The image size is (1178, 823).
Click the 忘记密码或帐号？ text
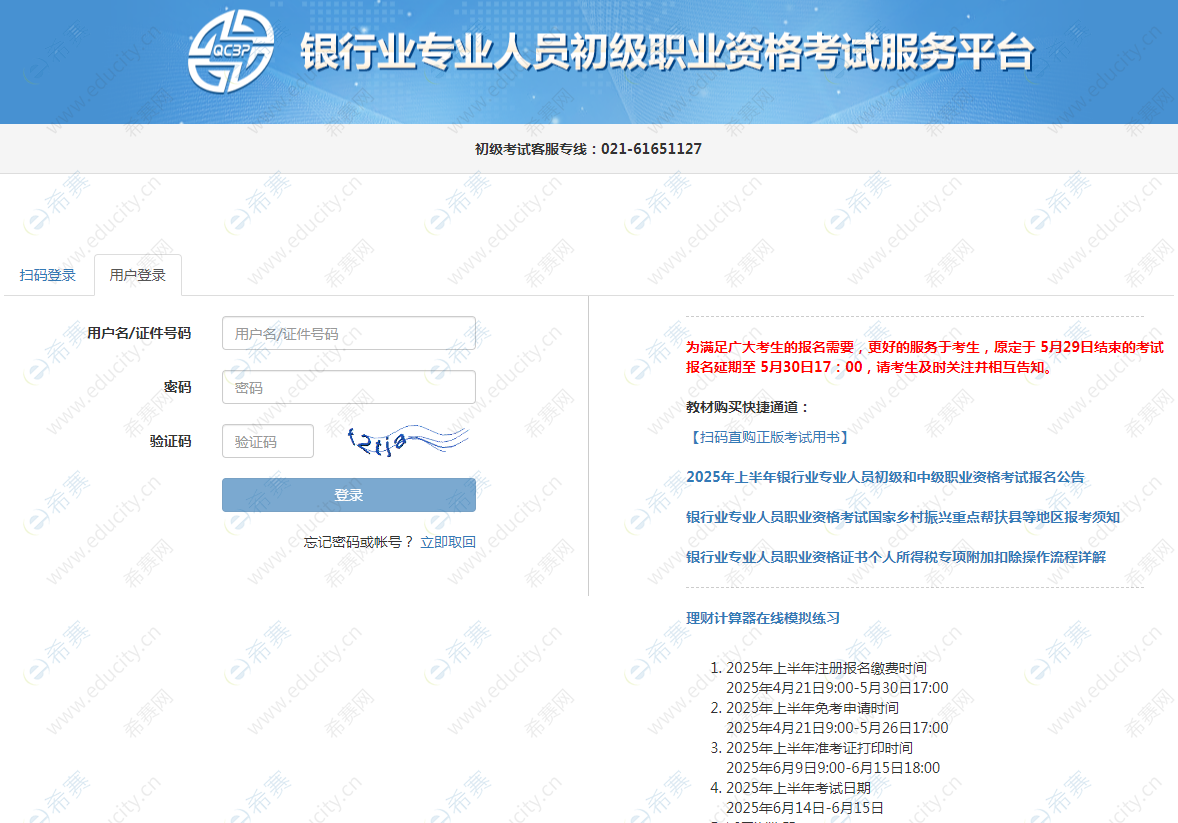(359, 542)
